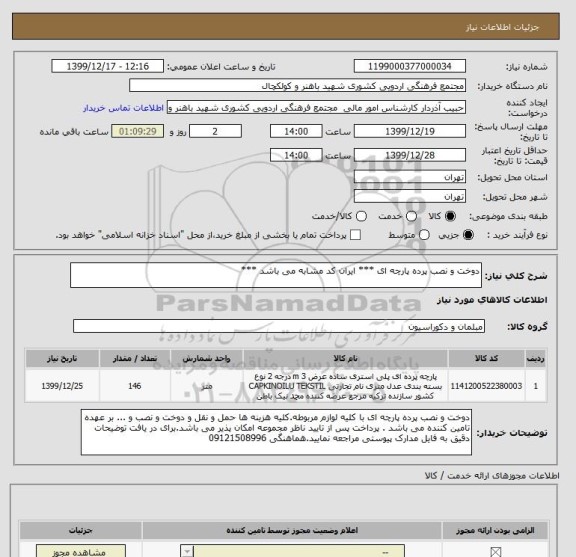Click the تاریخ نیاز column header
Image resolution: width=576 pixels, height=557 pixels.
[x=62, y=359]
